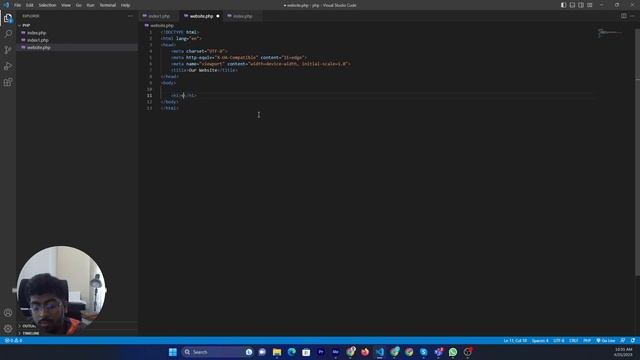Open Media Encoder from the taskbar
640x360 pixels.
click(336, 352)
